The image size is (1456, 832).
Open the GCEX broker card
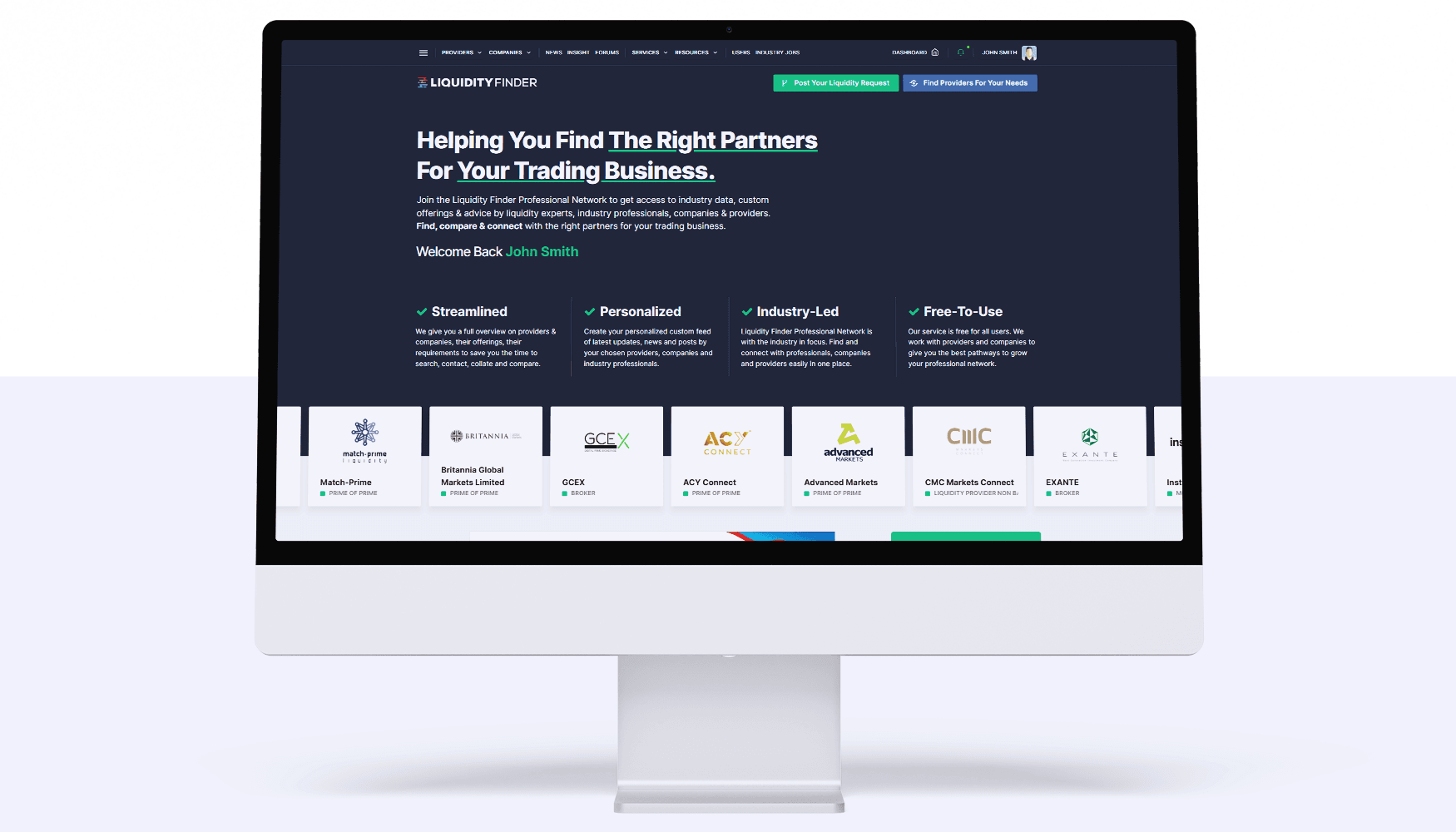pyautogui.click(x=607, y=456)
